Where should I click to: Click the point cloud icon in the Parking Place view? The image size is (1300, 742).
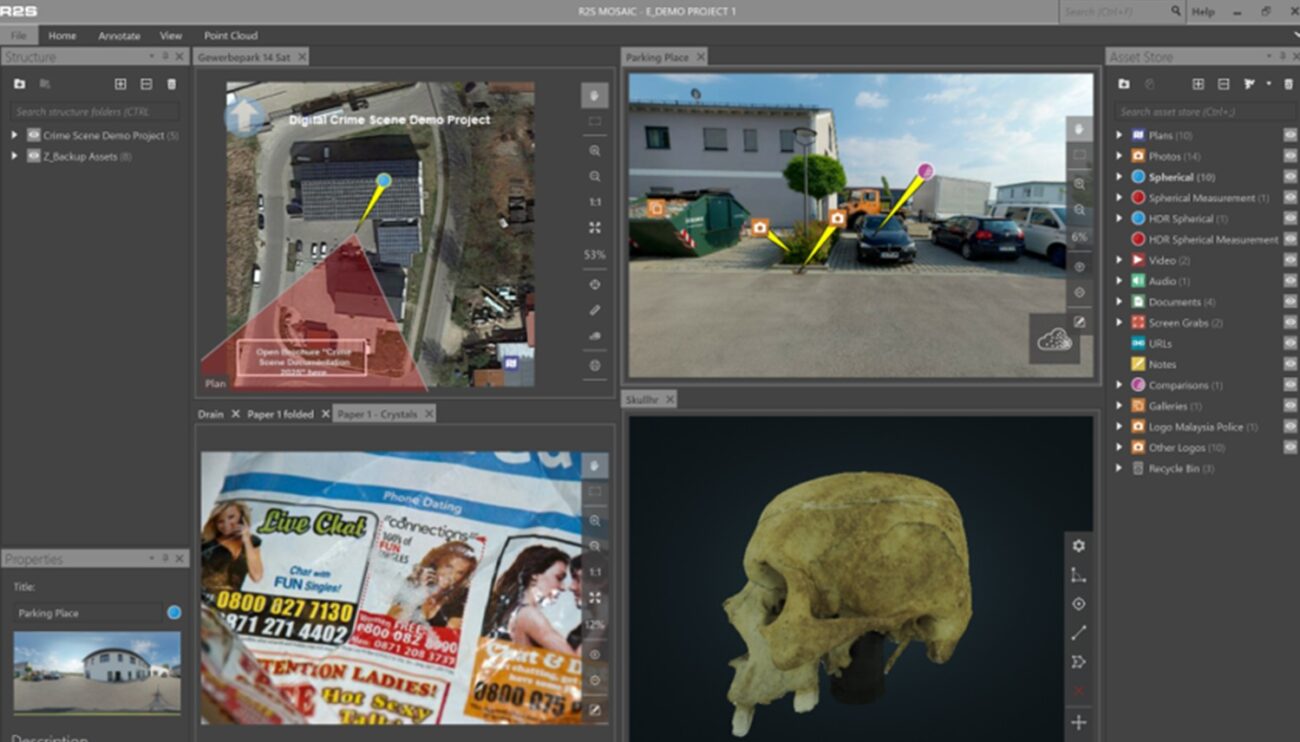tap(1054, 340)
